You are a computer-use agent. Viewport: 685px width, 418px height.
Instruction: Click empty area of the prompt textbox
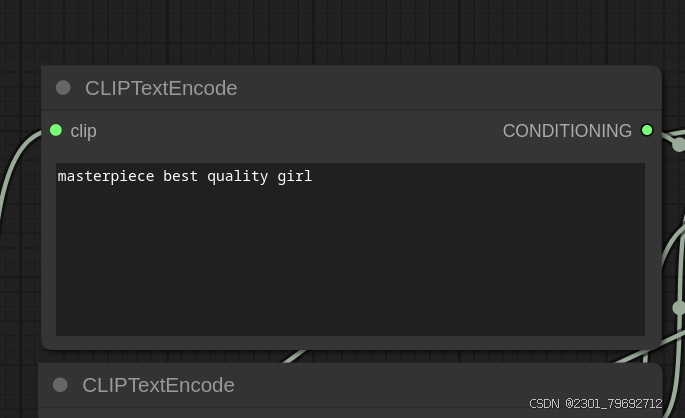pyautogui.click(x=350, y=262)
